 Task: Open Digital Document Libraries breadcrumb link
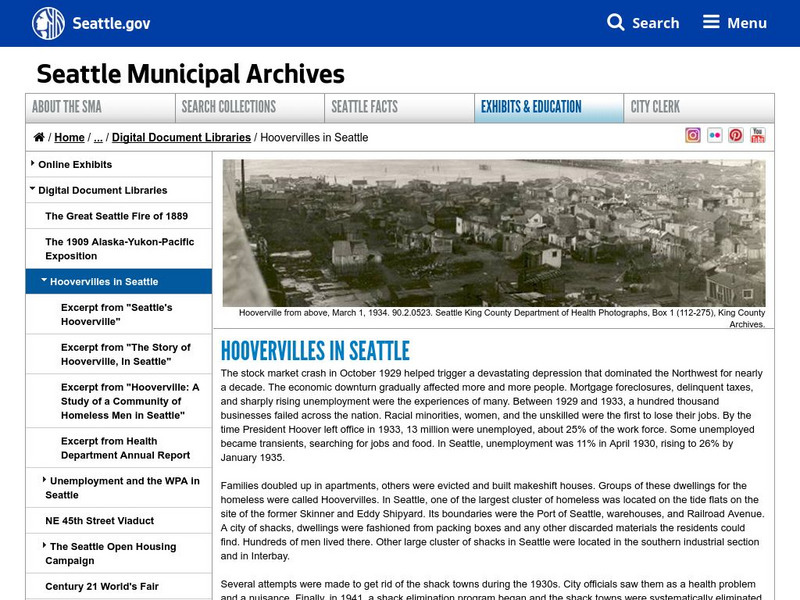[x=181, y=137]
